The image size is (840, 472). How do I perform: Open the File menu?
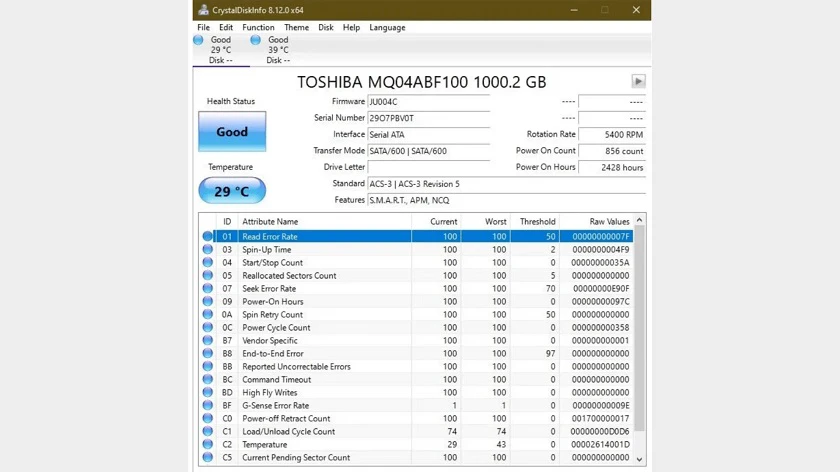click(x=204, y=27)
